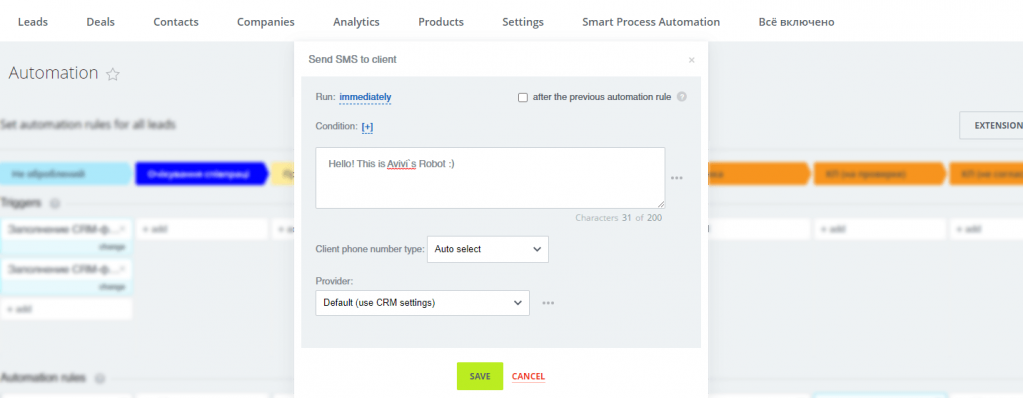The width and height of the screenshot is (1023, 398).
Task: Open the three-dots menu beside Provider dropdown
Action: 548,303
